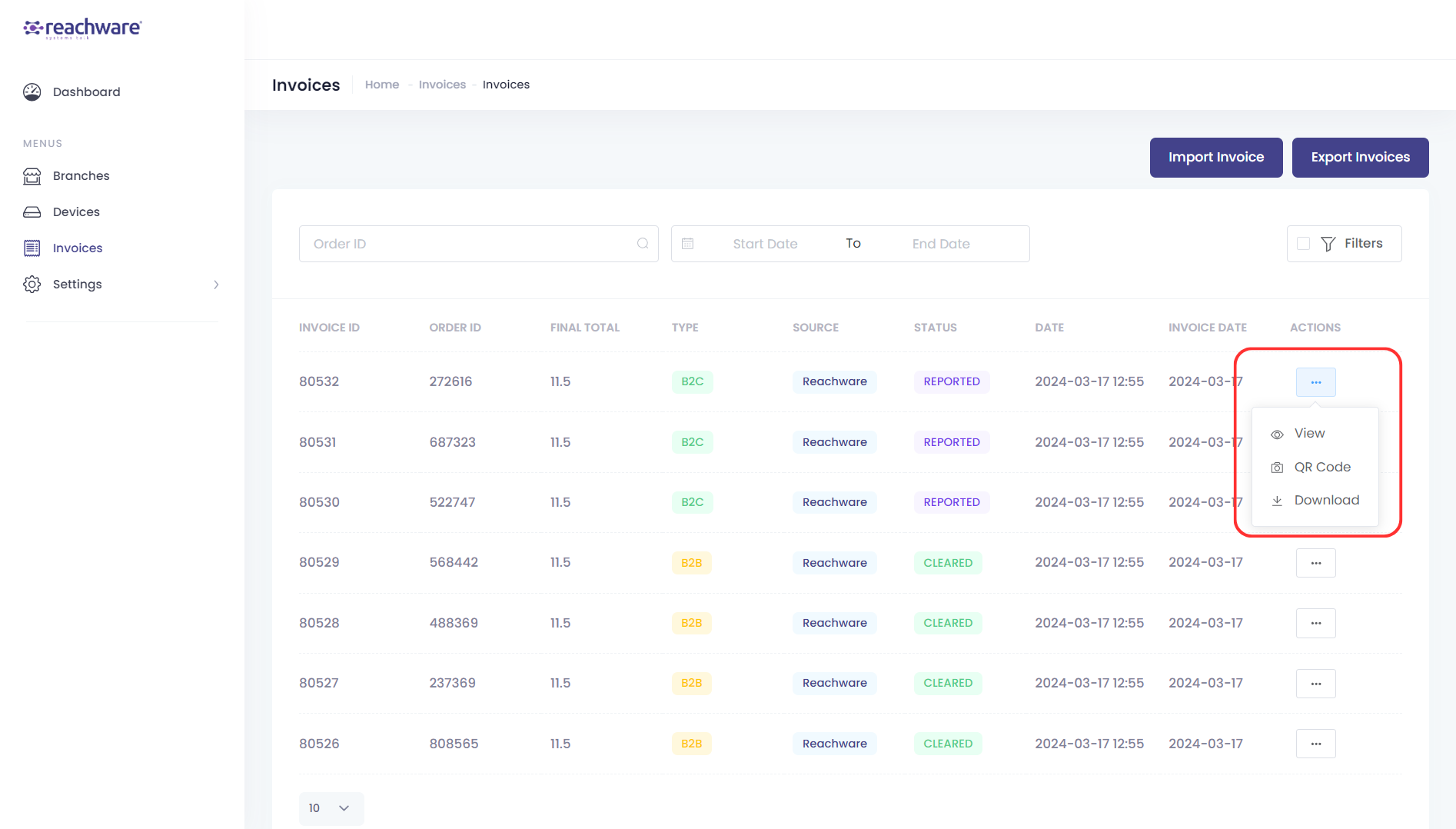Screen dimensions: 1456x829
Task: Click the Reachware logo
Action: point(82,28)
